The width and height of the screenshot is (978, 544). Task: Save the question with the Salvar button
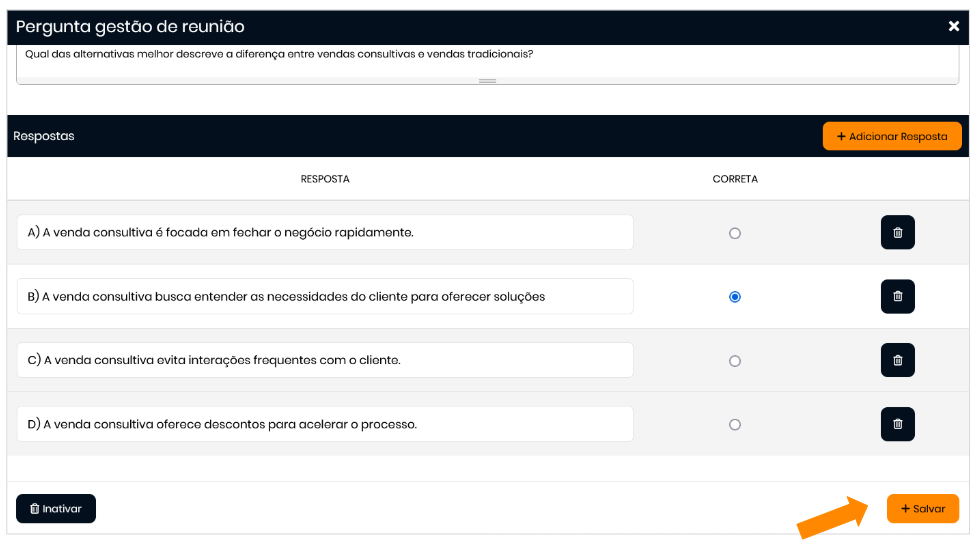[922, 508]
